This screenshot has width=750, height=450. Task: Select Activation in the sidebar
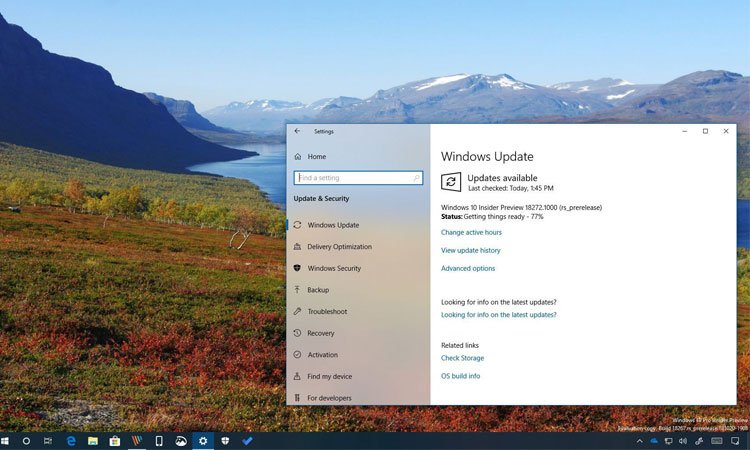tap(322, 355)
